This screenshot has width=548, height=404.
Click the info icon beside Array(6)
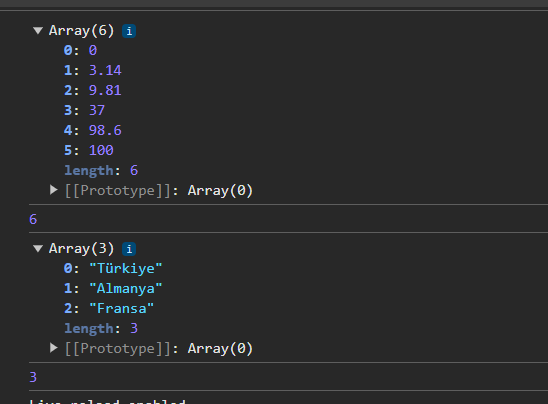(x=129, y=31)
